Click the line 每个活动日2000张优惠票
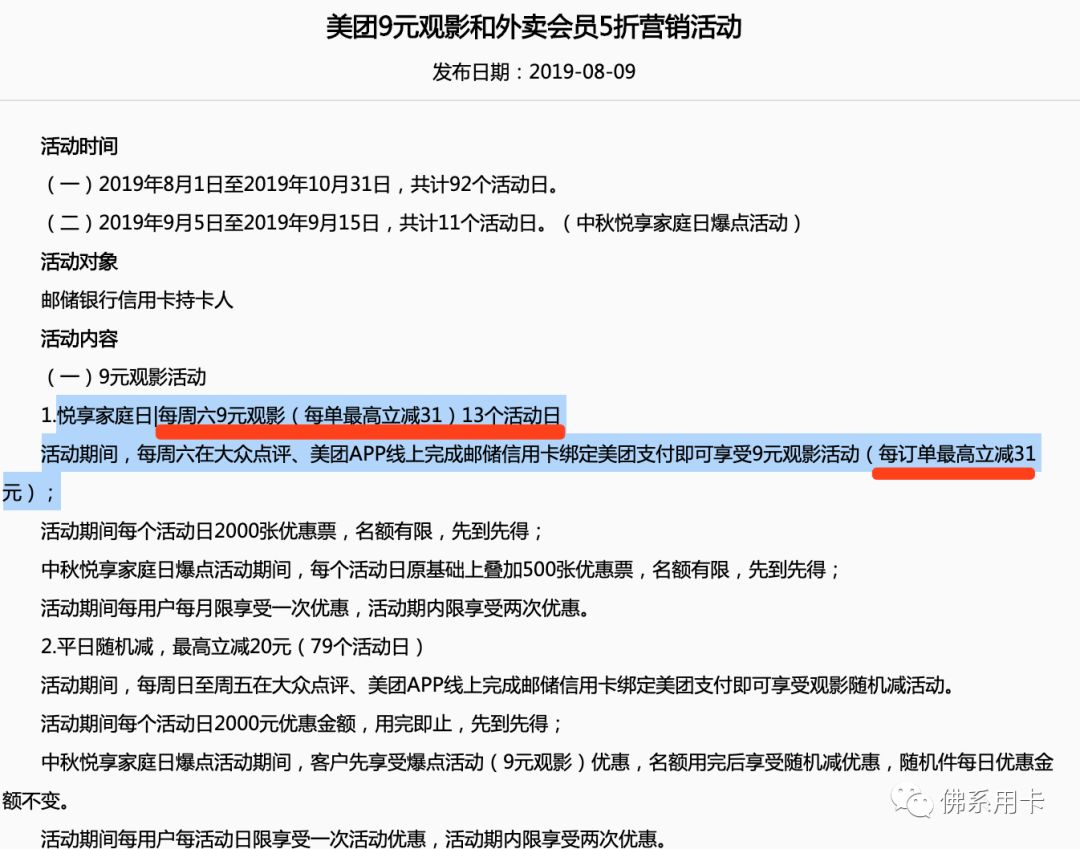Screen dimensions: 1080x849 (x=292, y=531)
